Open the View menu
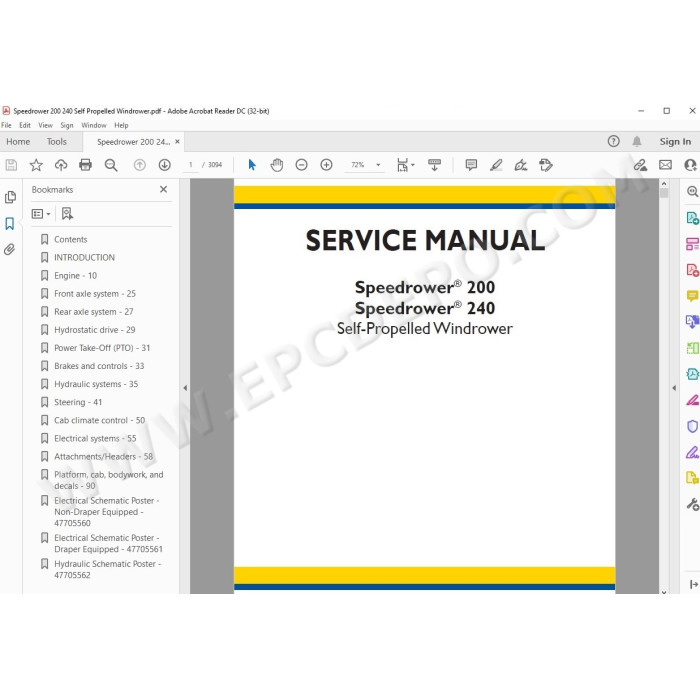Image resolution: width=700 pixels, height=700 pixels. 45,125
